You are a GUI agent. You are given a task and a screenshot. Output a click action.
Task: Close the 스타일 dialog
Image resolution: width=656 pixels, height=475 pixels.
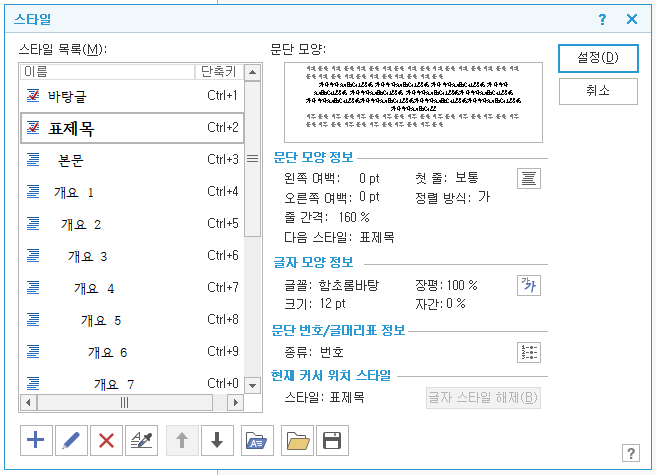point(632,19)
